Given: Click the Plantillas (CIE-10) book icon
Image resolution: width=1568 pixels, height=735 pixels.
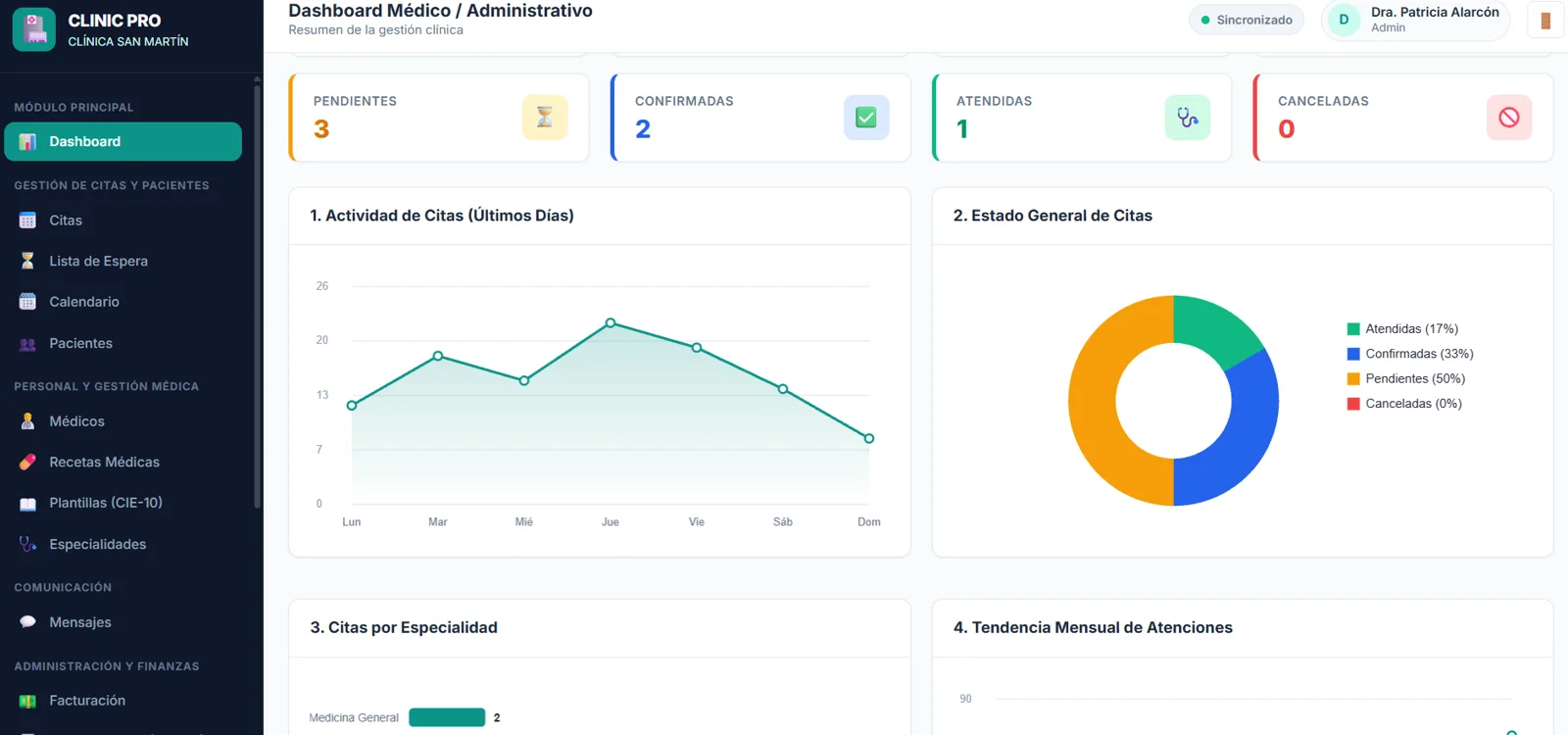Looking at the screenshot, I should click(x=27, y=504).
